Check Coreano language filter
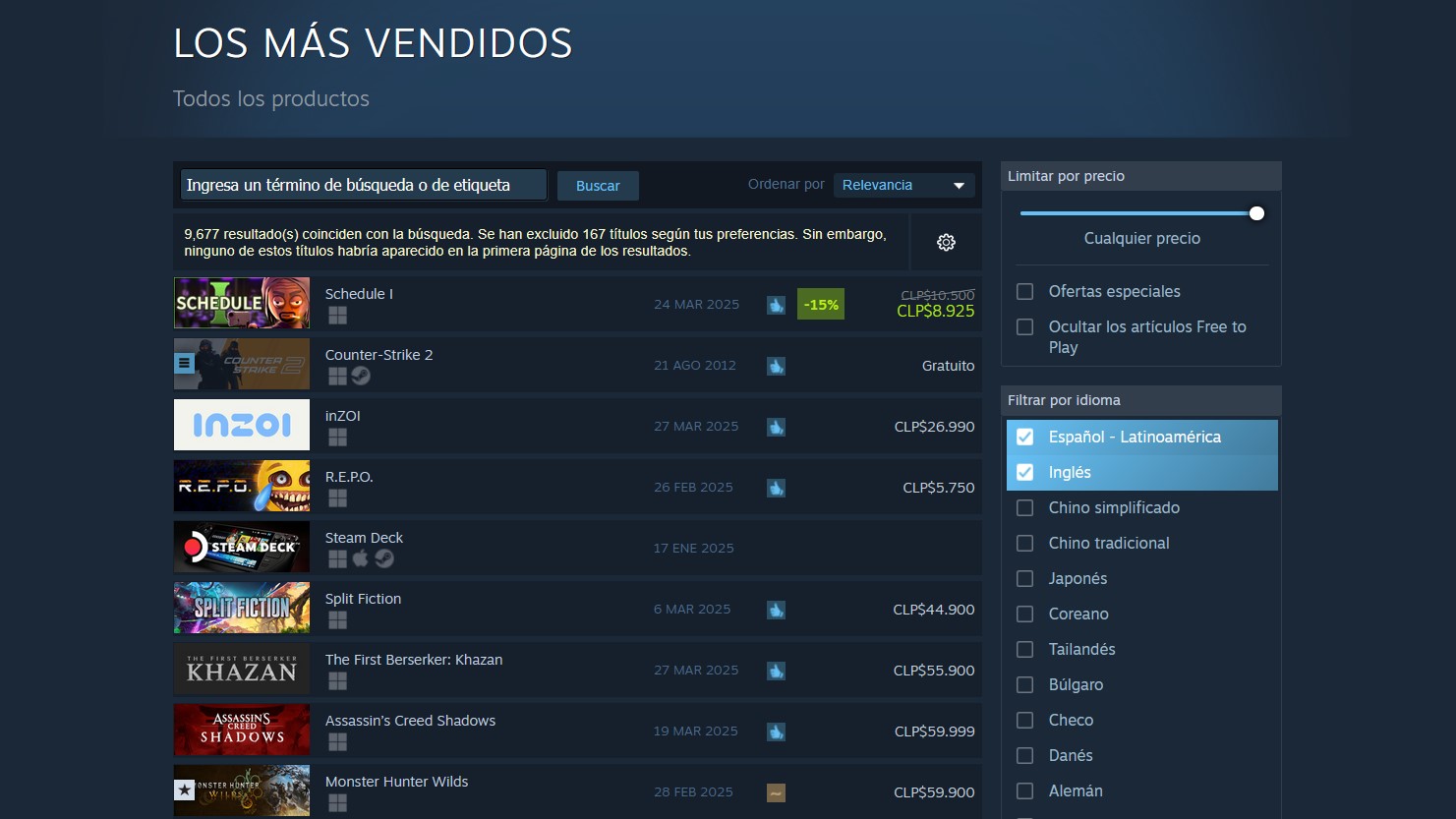 point(1024,614)
